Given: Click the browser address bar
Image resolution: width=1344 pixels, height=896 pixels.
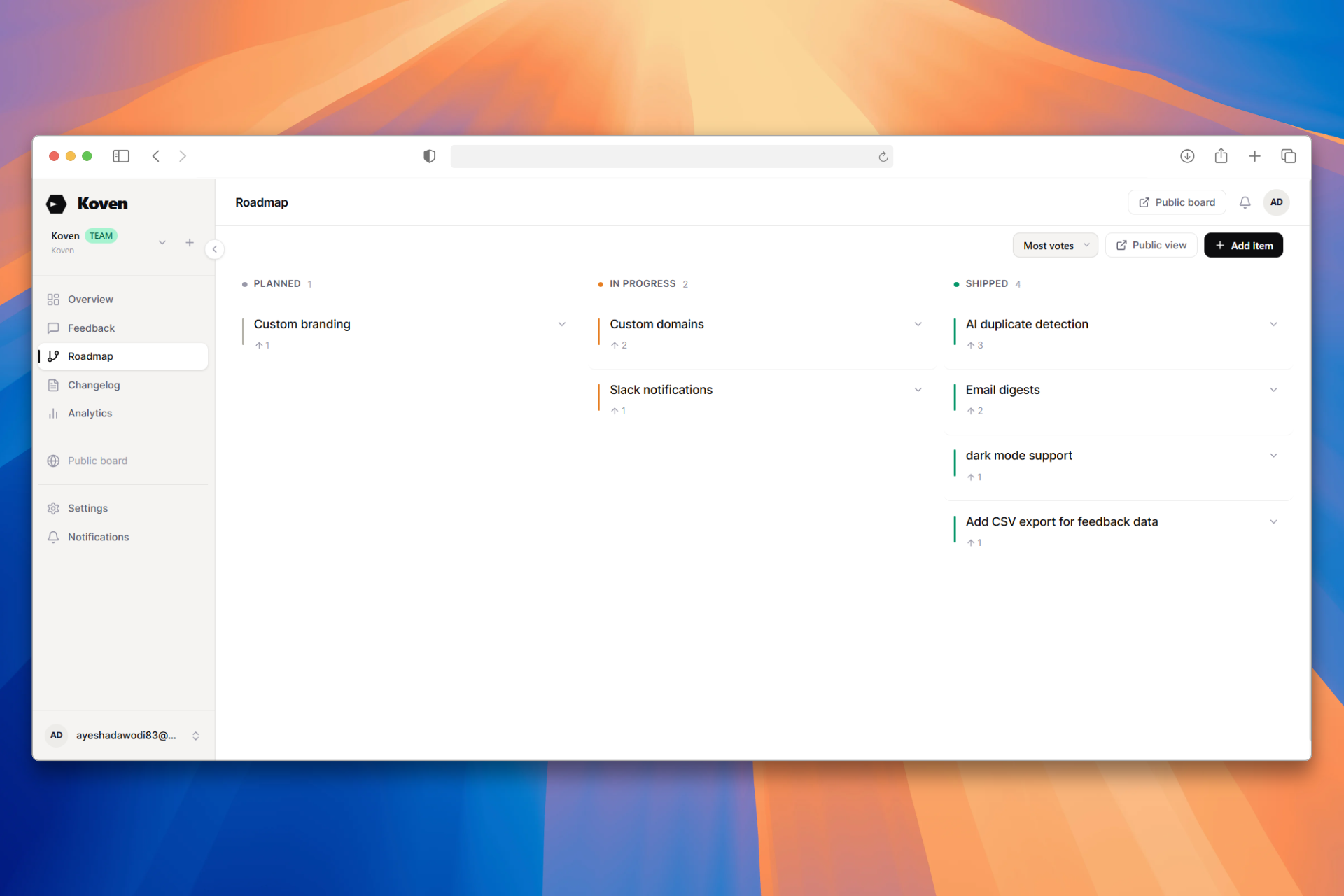Looking at the screenshot, I should coord(672,156).
